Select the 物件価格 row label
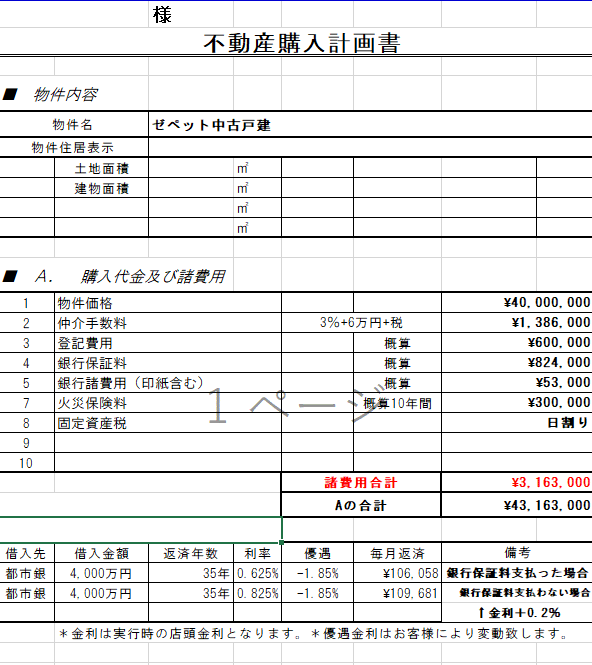Image resolution: width=592 pixels, height=665 pixels. click(x=168, y=303)
